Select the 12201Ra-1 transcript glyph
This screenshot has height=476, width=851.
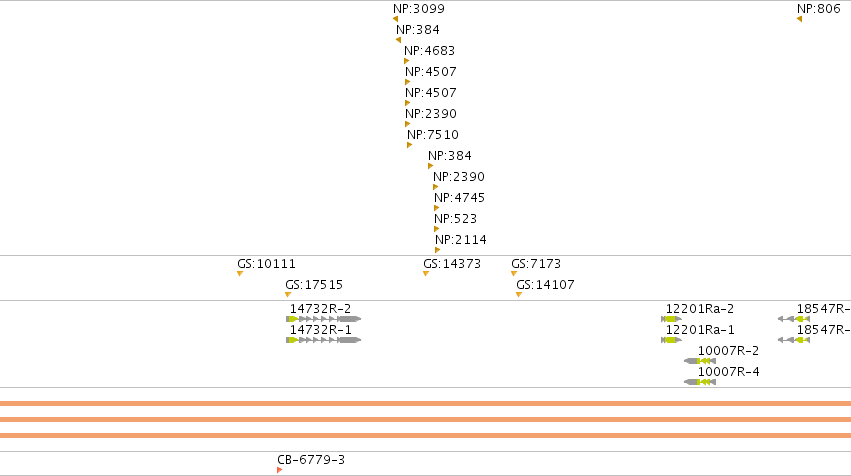(671, 340)
